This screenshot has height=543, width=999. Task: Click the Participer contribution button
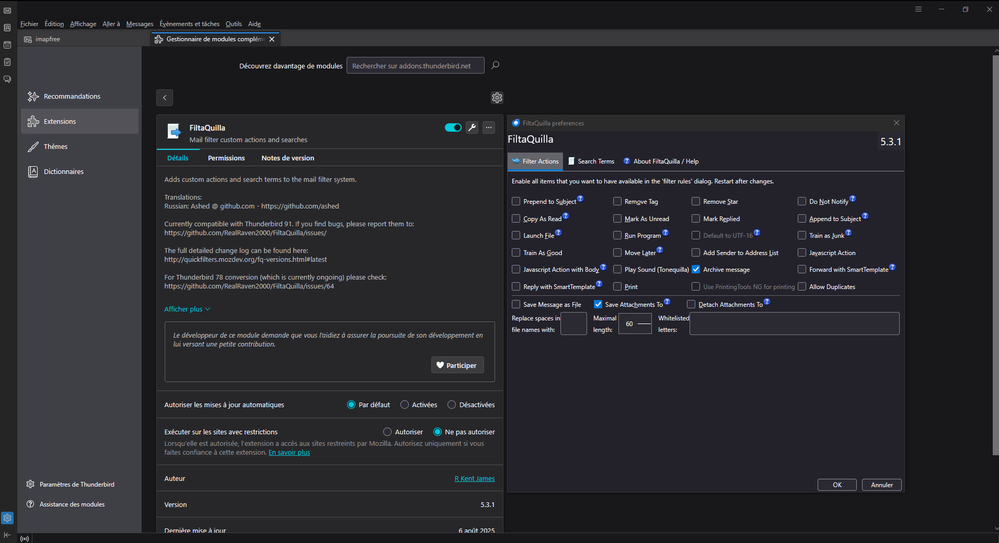(x=457, y=365)
